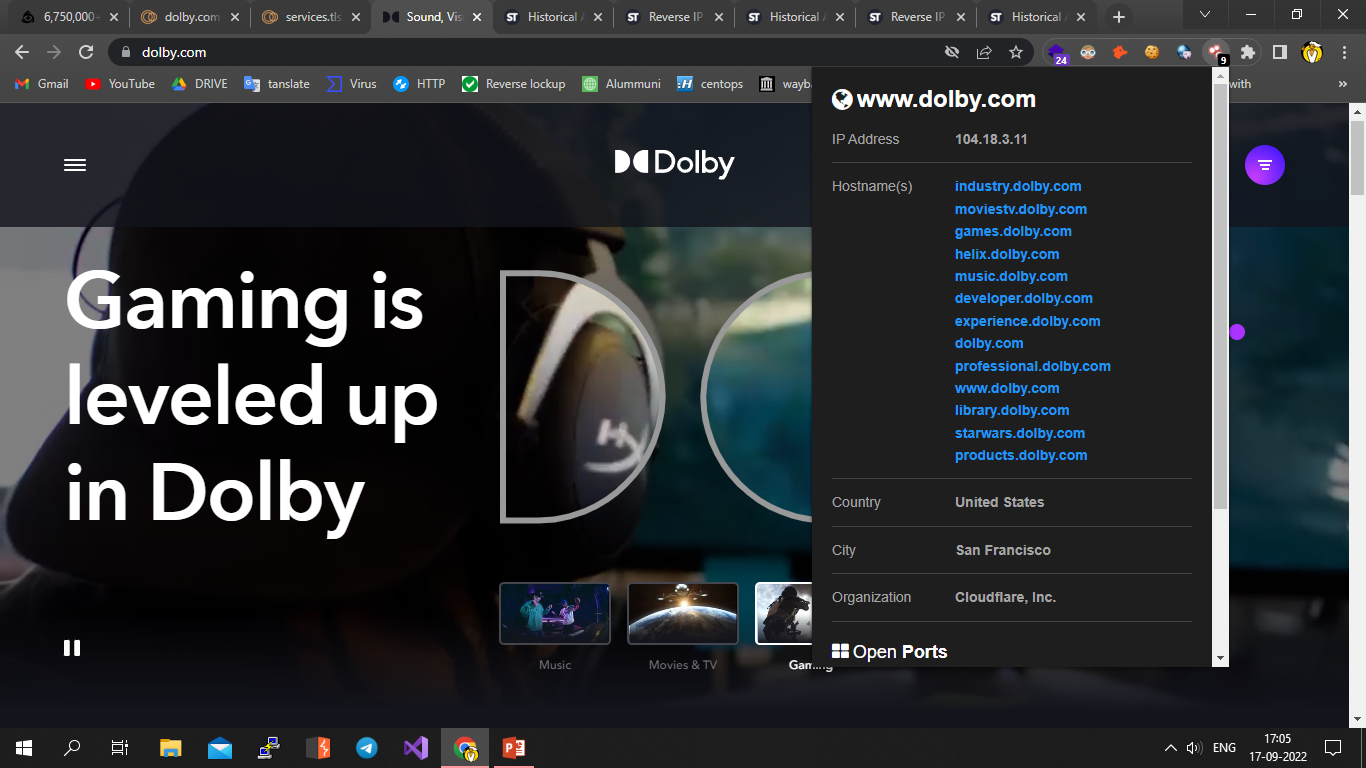
Task: Reload the dolby.com page
Action: tap(86, 52)
